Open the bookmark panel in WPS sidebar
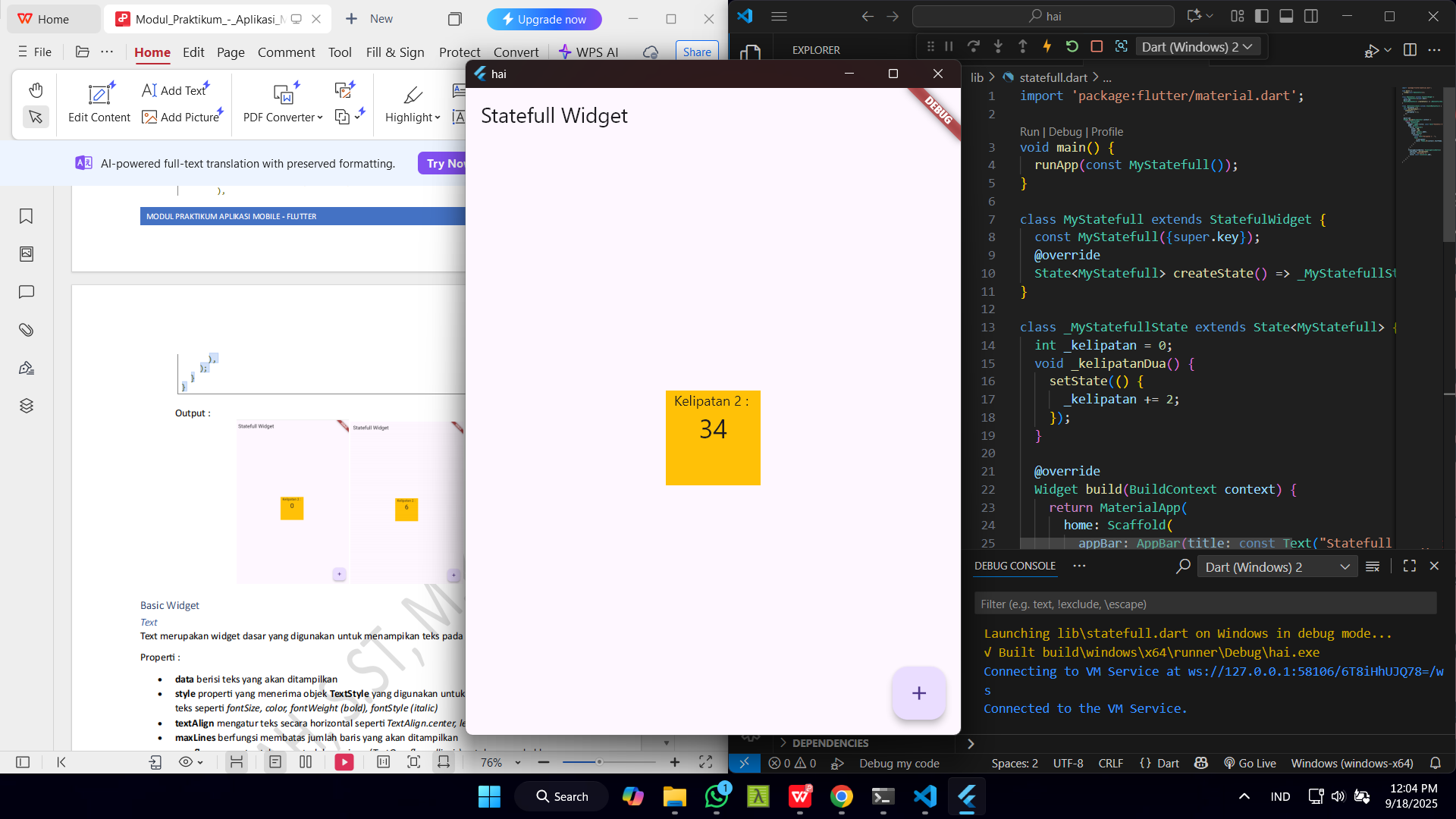 (x=26, y=217)
